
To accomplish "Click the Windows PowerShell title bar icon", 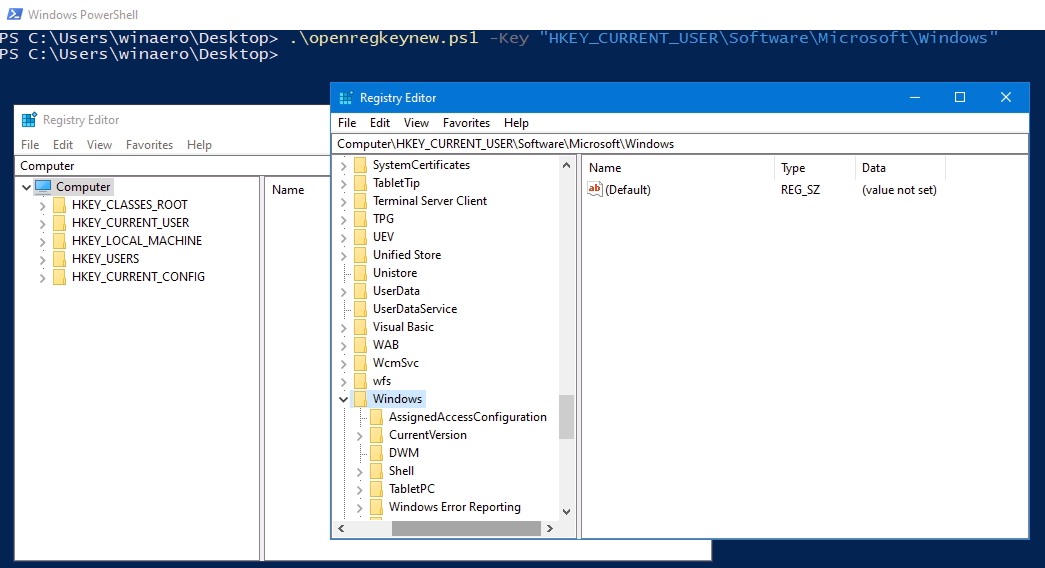I will coord(12,15).
